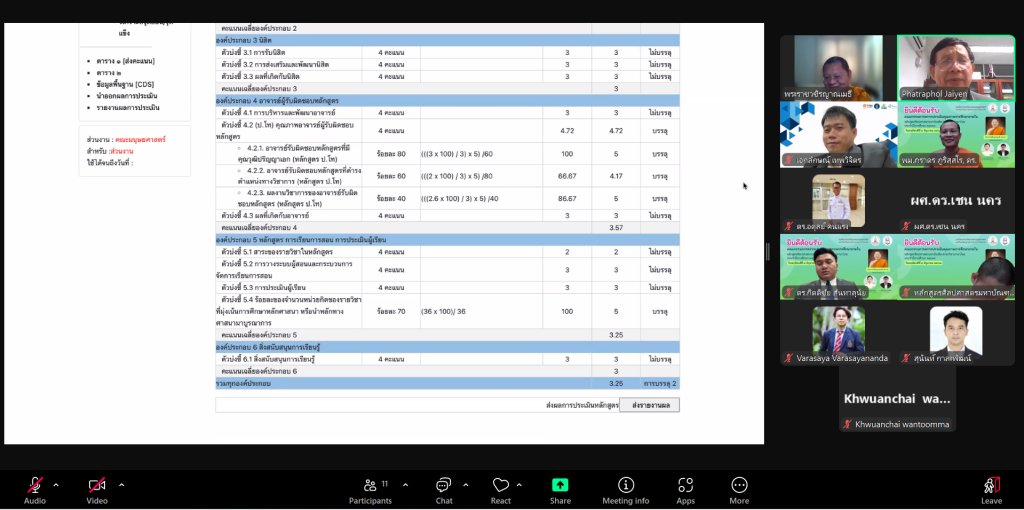Click row ตัวบ่งชี้ 4.3 ผลที่เกิดกับอาจารย์

(447, 215)
